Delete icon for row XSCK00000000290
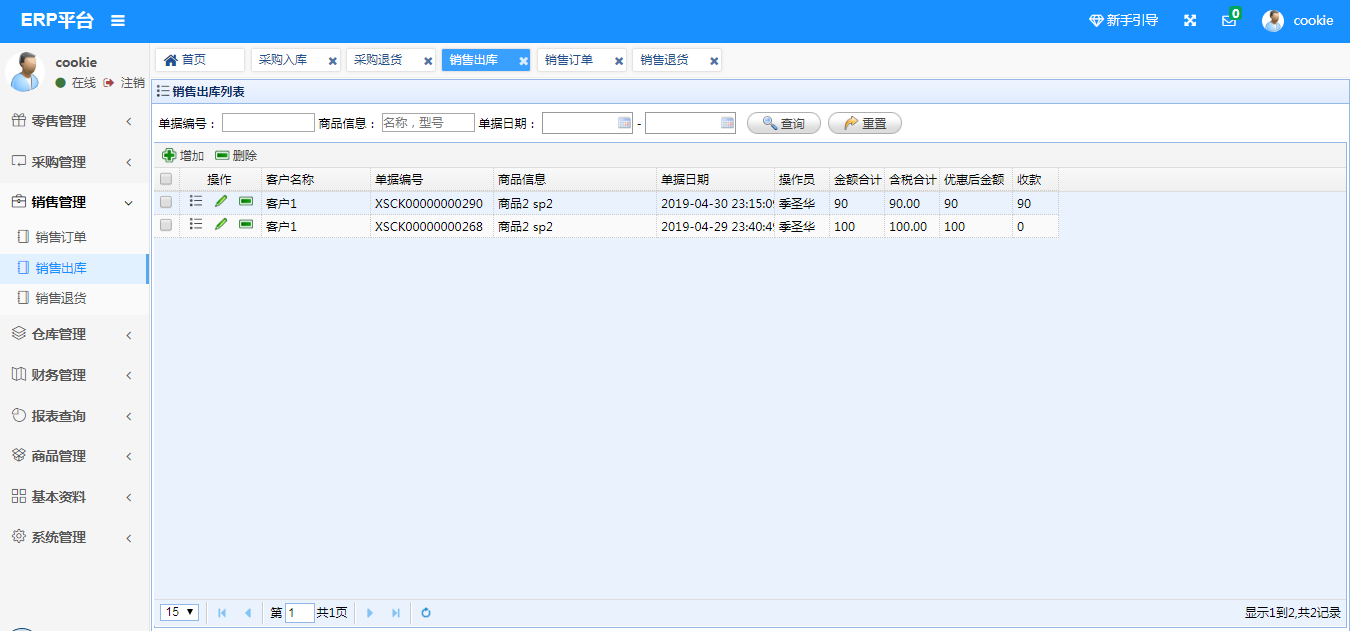 [246, 201]
